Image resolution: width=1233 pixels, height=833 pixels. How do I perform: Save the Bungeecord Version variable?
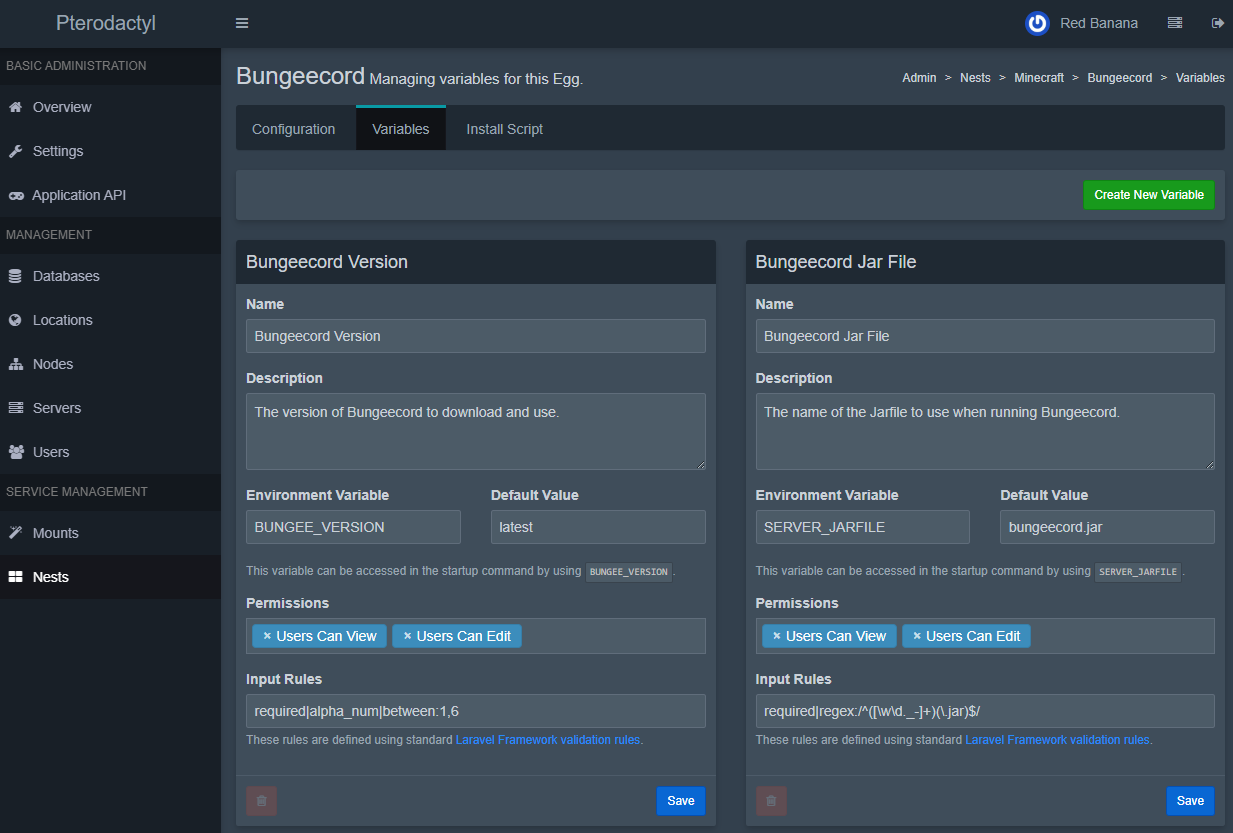[x=681, y=800]
